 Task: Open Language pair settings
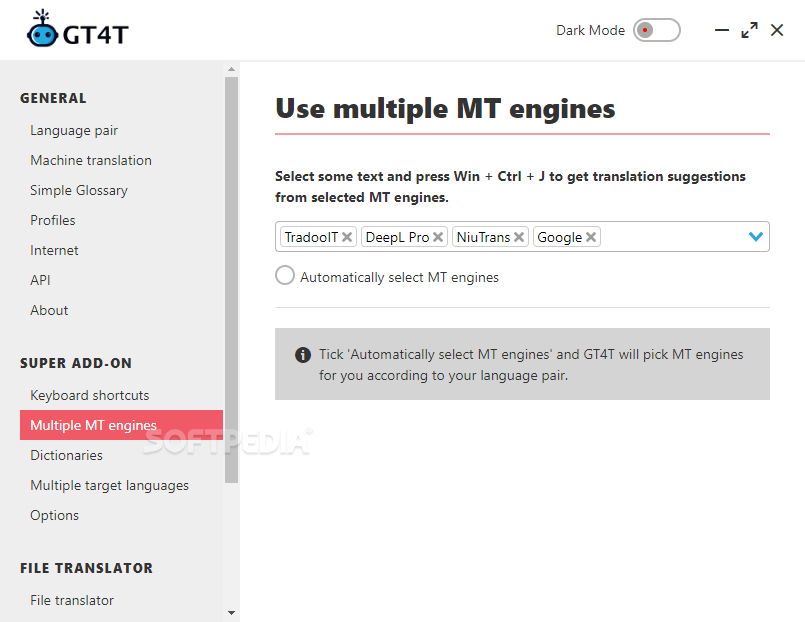pyautogui.click(x=74, y=130)
